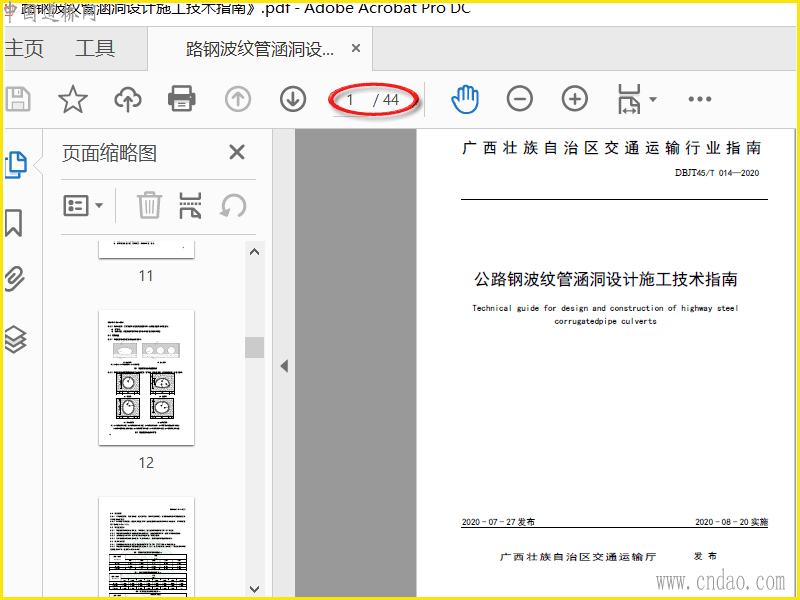Open the thumbnail options menu icon
Viewport: 800px width, 600px height.
(x=83, y=206)
